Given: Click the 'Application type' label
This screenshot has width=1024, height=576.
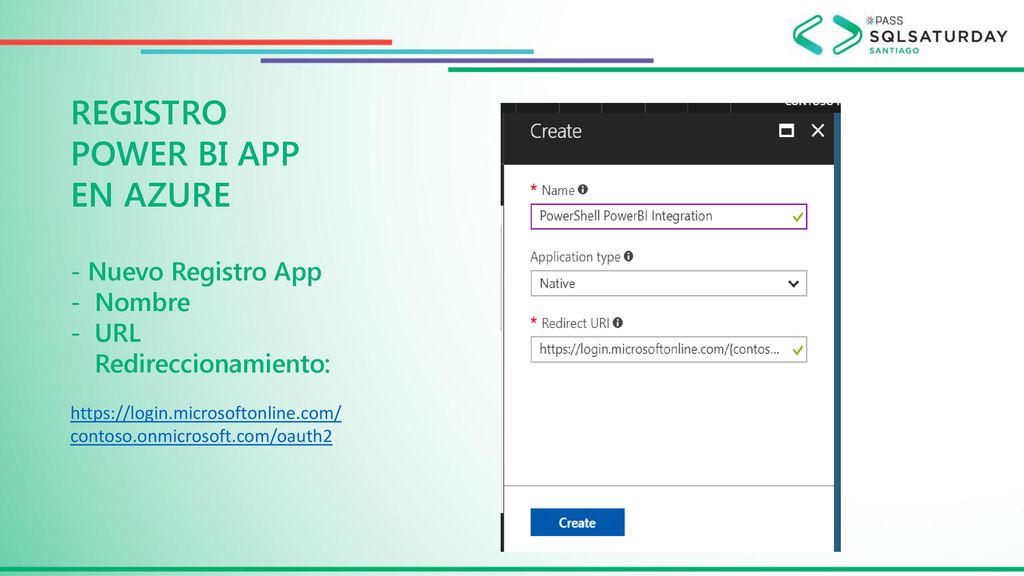Looking at the screenshot, I should 575,257.
